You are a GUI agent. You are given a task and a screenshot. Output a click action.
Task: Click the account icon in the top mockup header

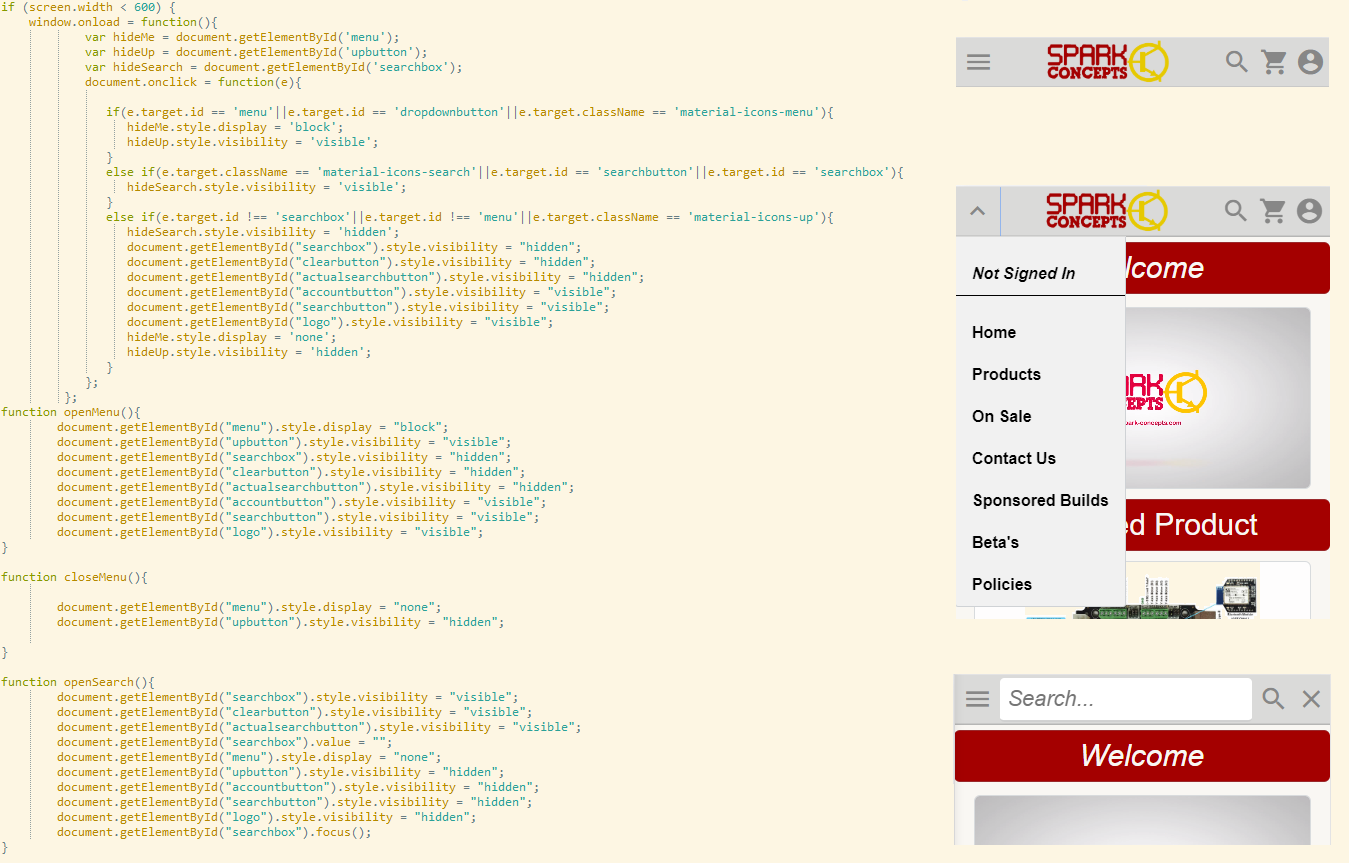click(1310, 62)
